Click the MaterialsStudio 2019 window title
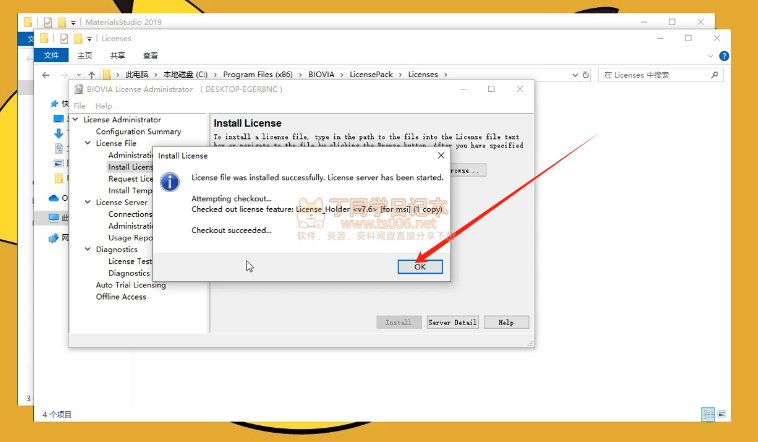The height and width of the screenshot is (442, 758). (123, 22)
